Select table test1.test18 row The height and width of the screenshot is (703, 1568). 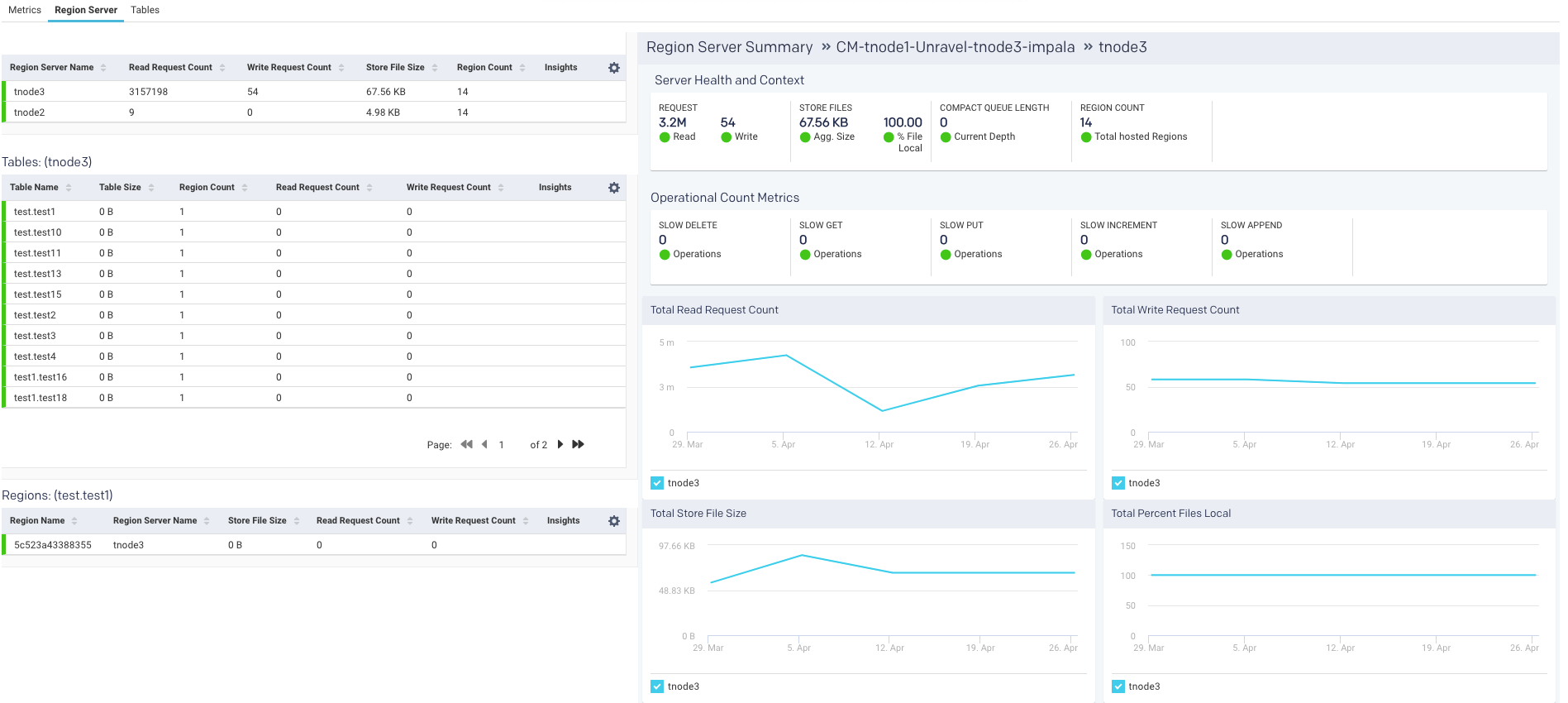[x=314, y=398]
